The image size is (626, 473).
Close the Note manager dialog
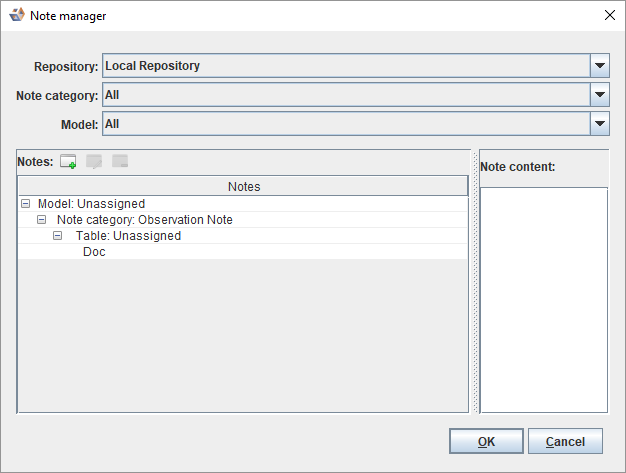609,16
